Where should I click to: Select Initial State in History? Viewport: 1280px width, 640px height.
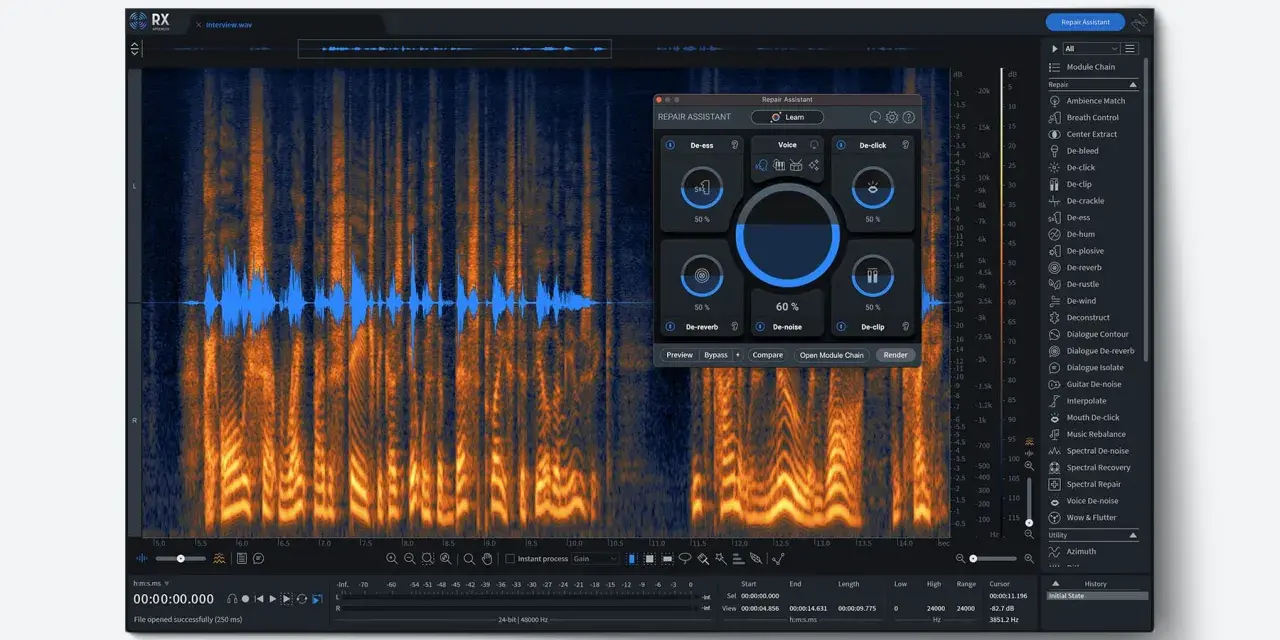click(x=1096, y=596)
